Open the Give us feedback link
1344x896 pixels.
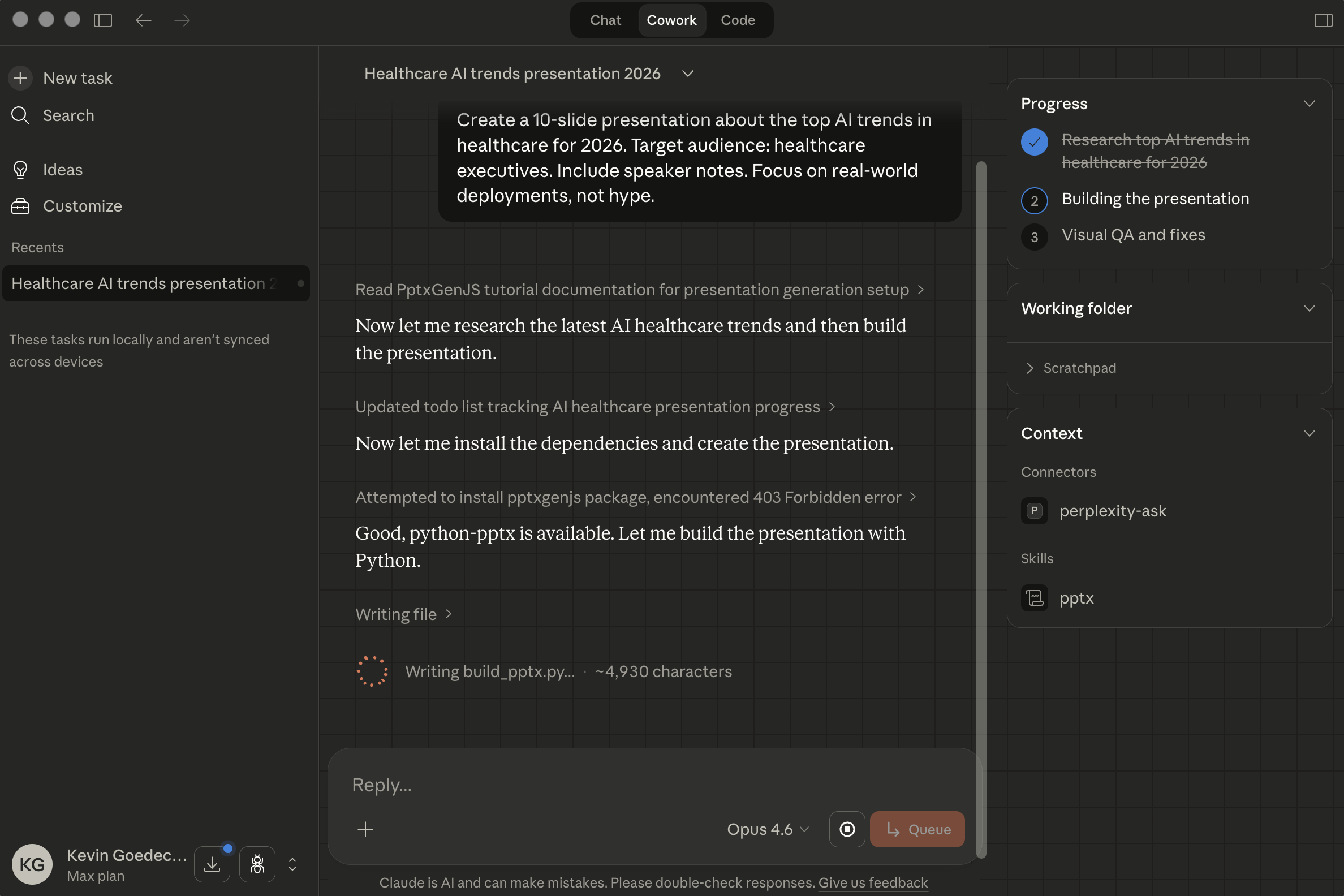point(873,882)
